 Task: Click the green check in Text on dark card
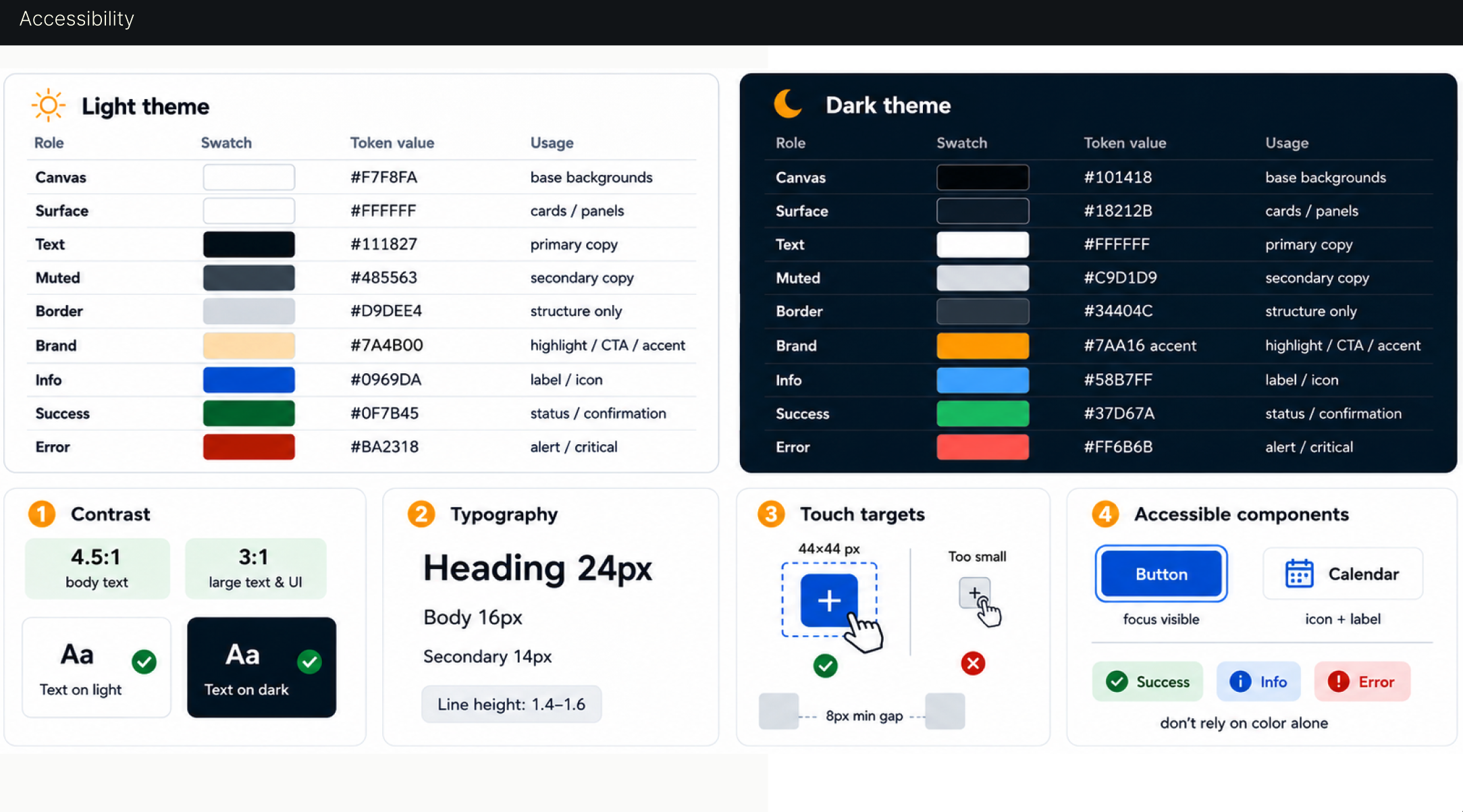[309, 661]
